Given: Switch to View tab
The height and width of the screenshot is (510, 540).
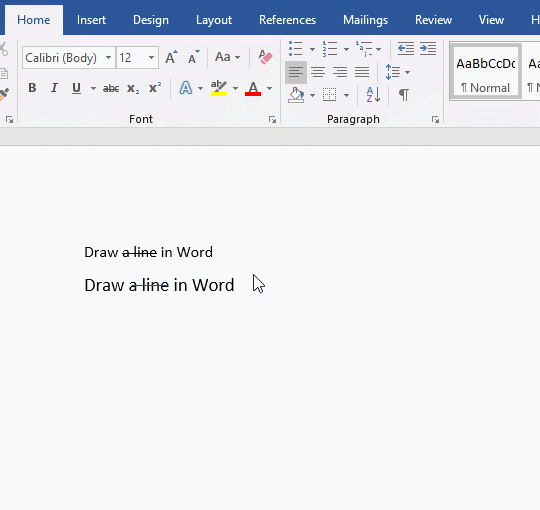Looking at the screenshot, I should 491,20.
